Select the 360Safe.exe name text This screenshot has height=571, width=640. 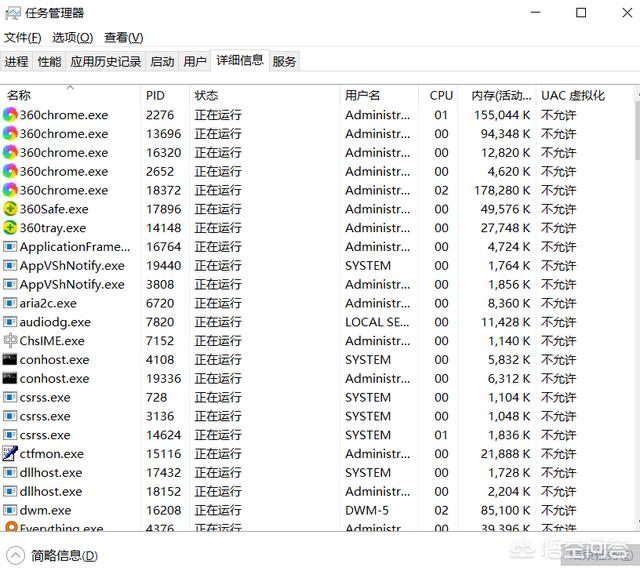click(x=54, y=209)
